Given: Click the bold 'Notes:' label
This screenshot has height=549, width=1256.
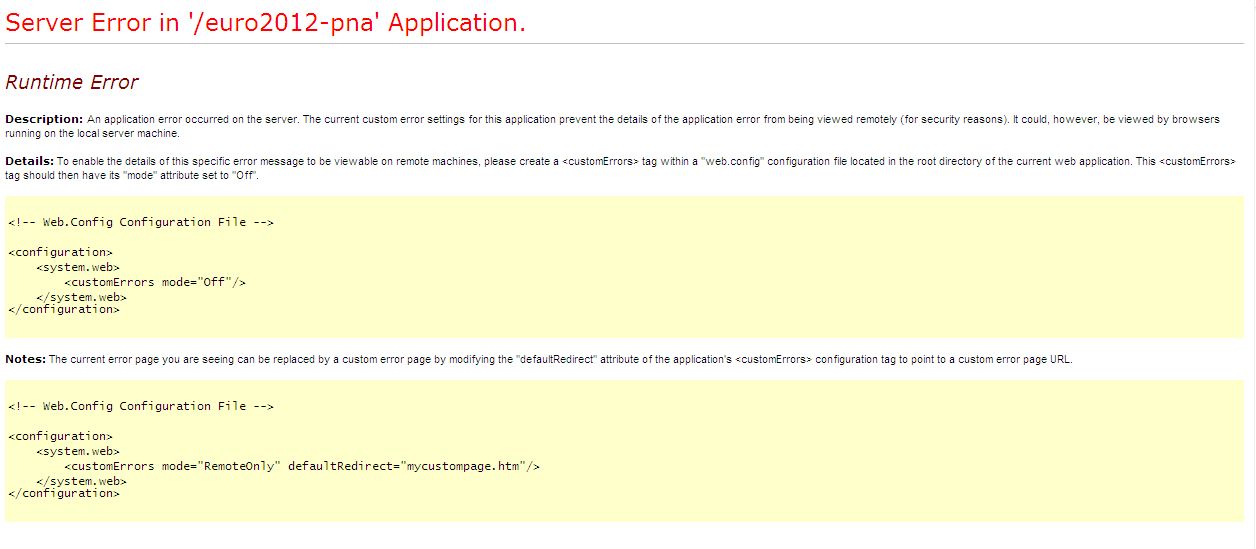Looking at the screenshot, I should 25,359.
